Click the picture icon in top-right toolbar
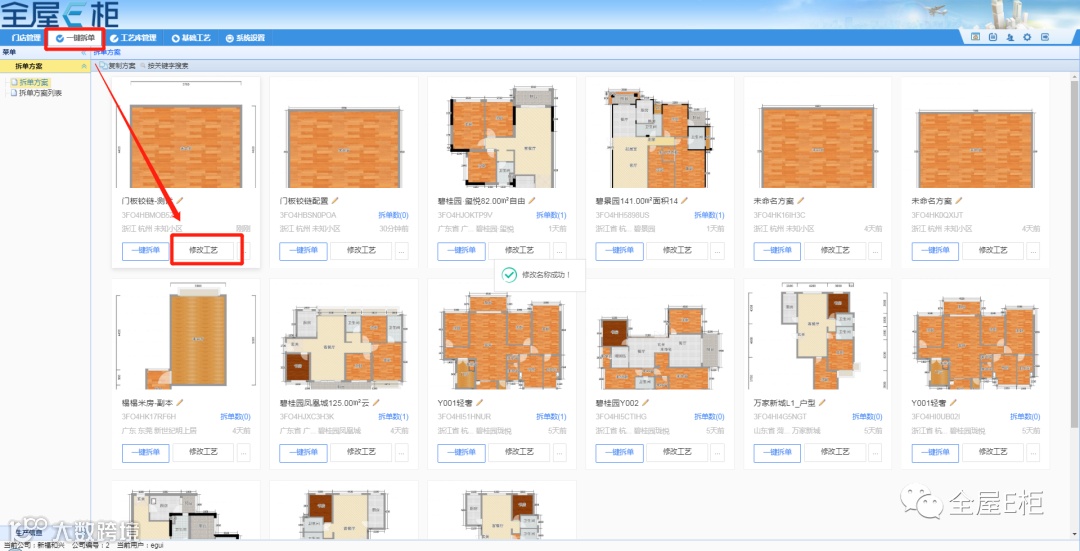1080x551 pixels. [975, 37]
